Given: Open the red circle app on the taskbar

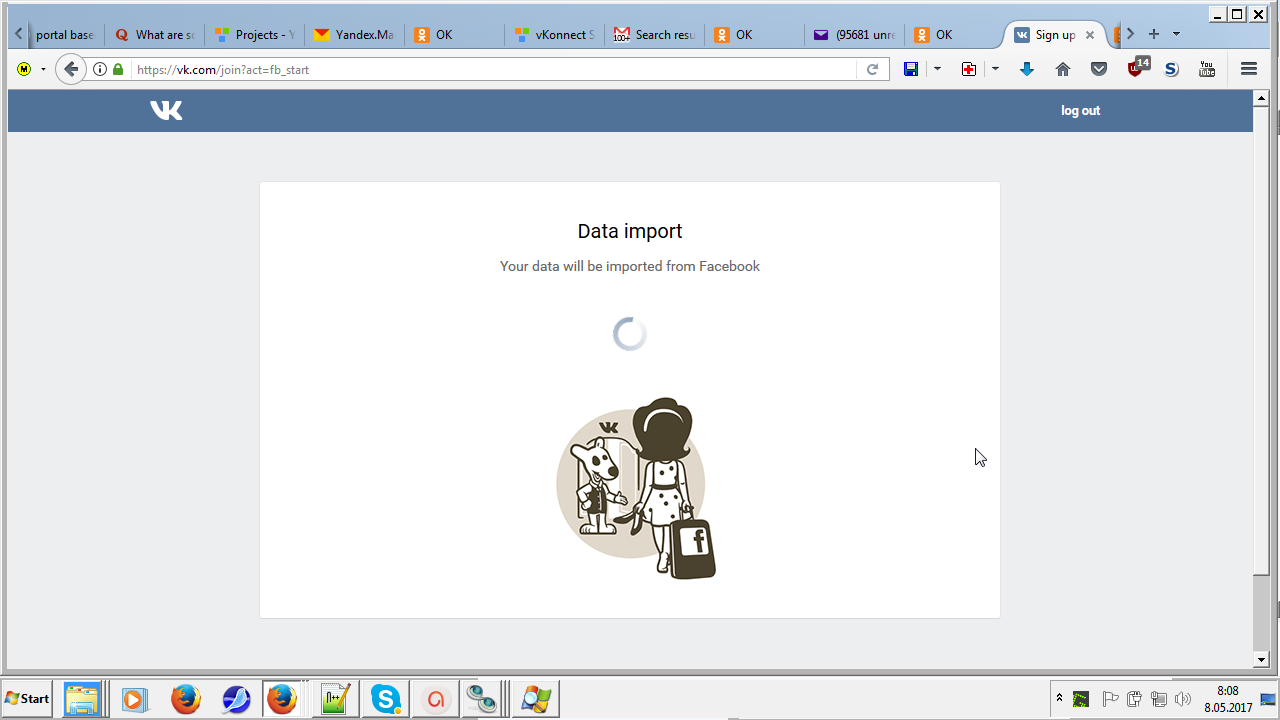Looking at the screenshot, I should click(435, 699).
